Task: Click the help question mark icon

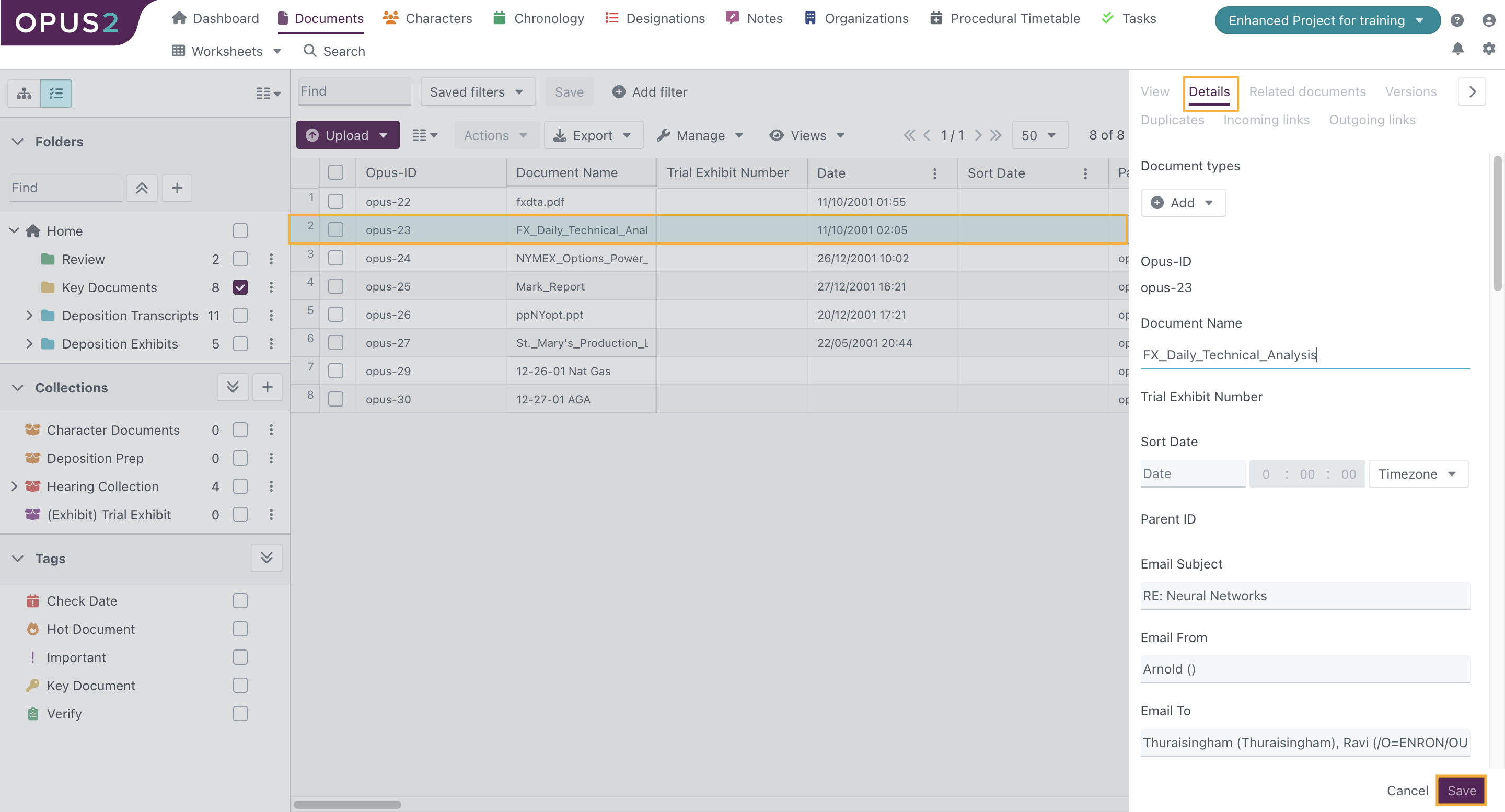Action: [1456, 20]
